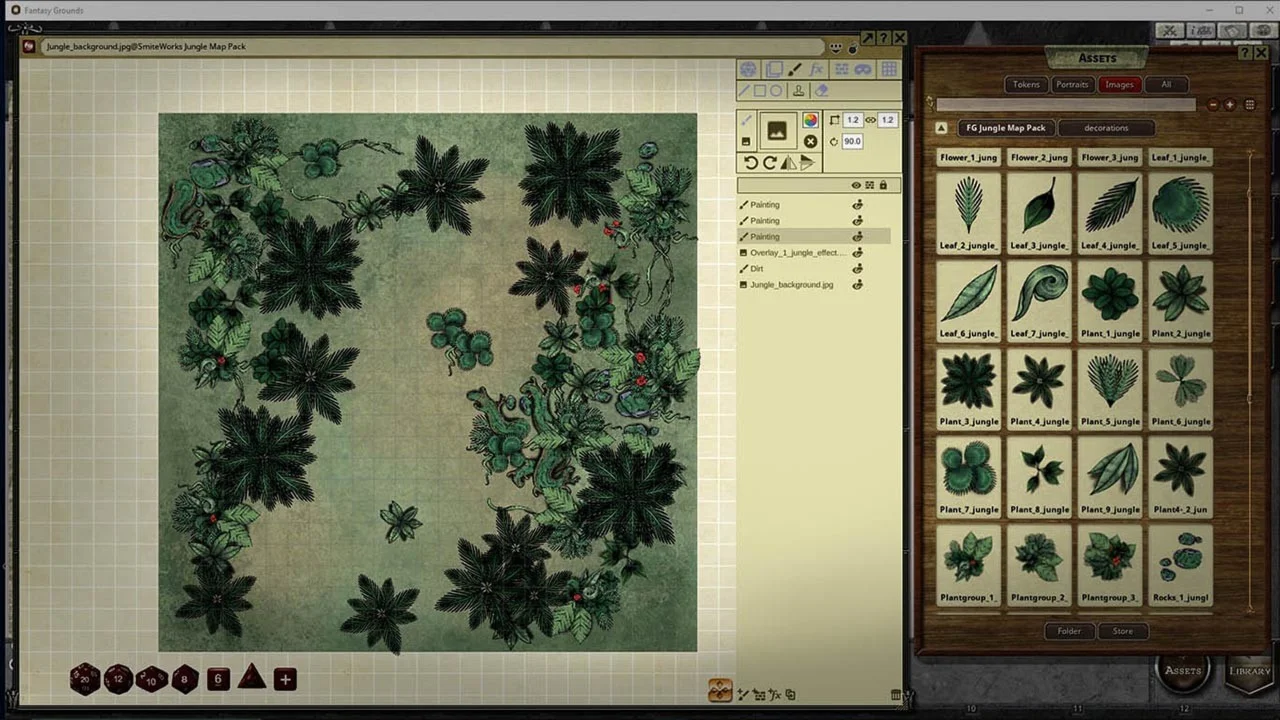This screenshot has width=1280, height=720.
Task: Switch to Portraits tab in Assets
Action: pyautogui.click(x=1072, y=84)
